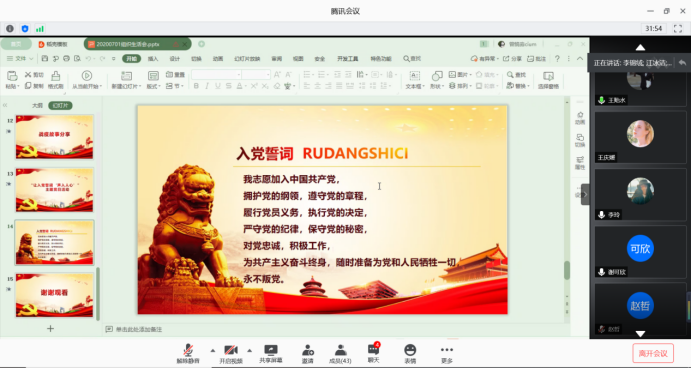Show the 成员(43) members list
This screenshot has height=368, width=692.
[340, 353]
